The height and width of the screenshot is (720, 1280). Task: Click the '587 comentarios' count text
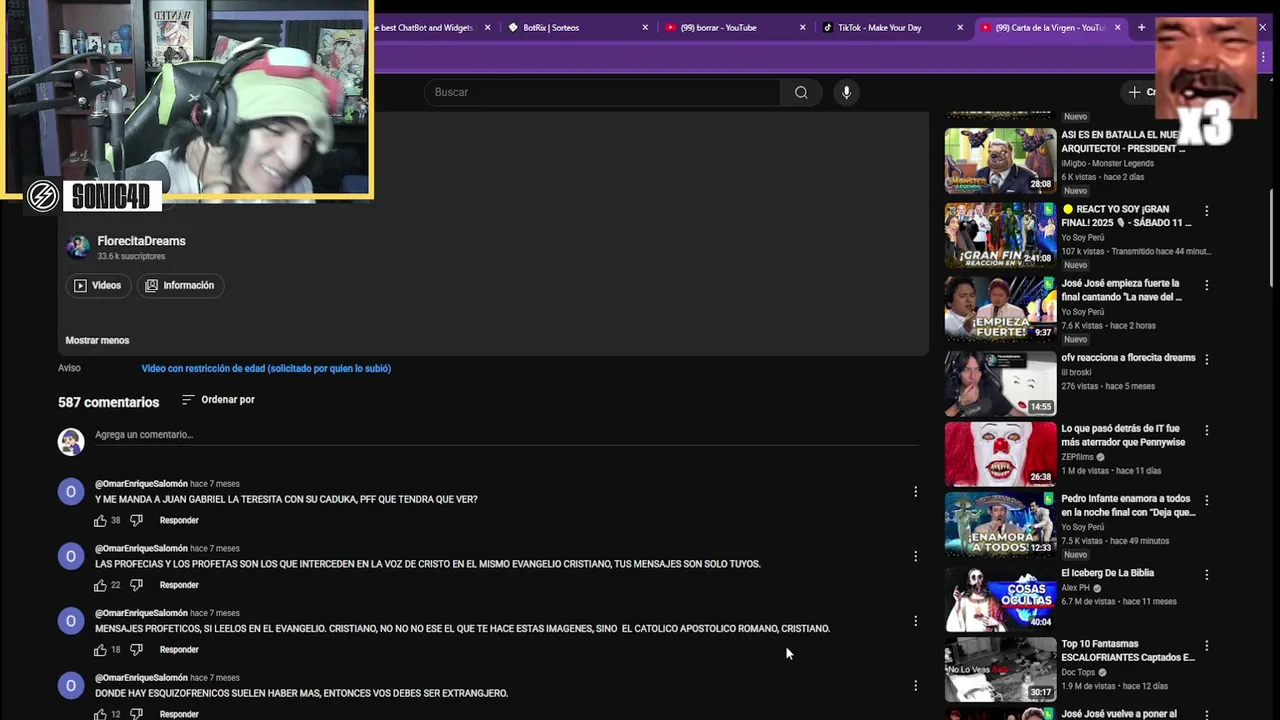coord(108,402)
